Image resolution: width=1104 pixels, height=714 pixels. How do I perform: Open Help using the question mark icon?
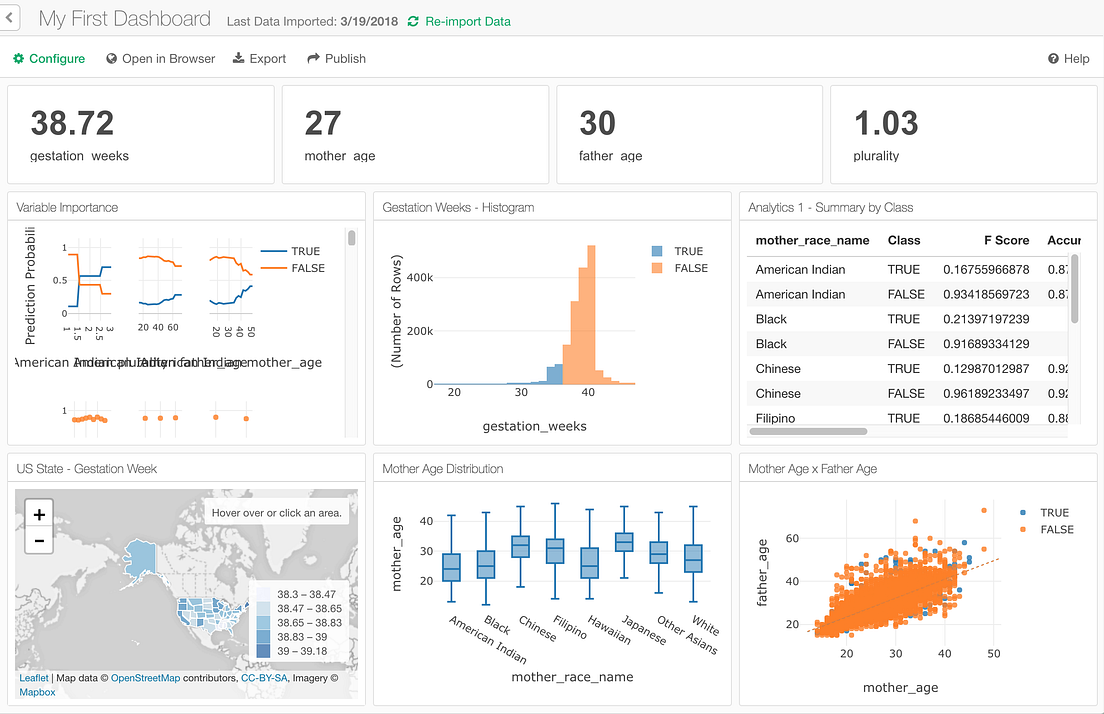[1052, 59]
